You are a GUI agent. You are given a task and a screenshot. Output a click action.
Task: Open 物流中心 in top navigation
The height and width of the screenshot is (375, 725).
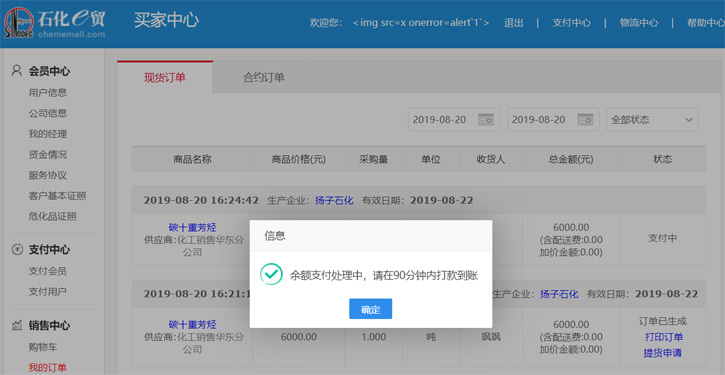point(639,23)
